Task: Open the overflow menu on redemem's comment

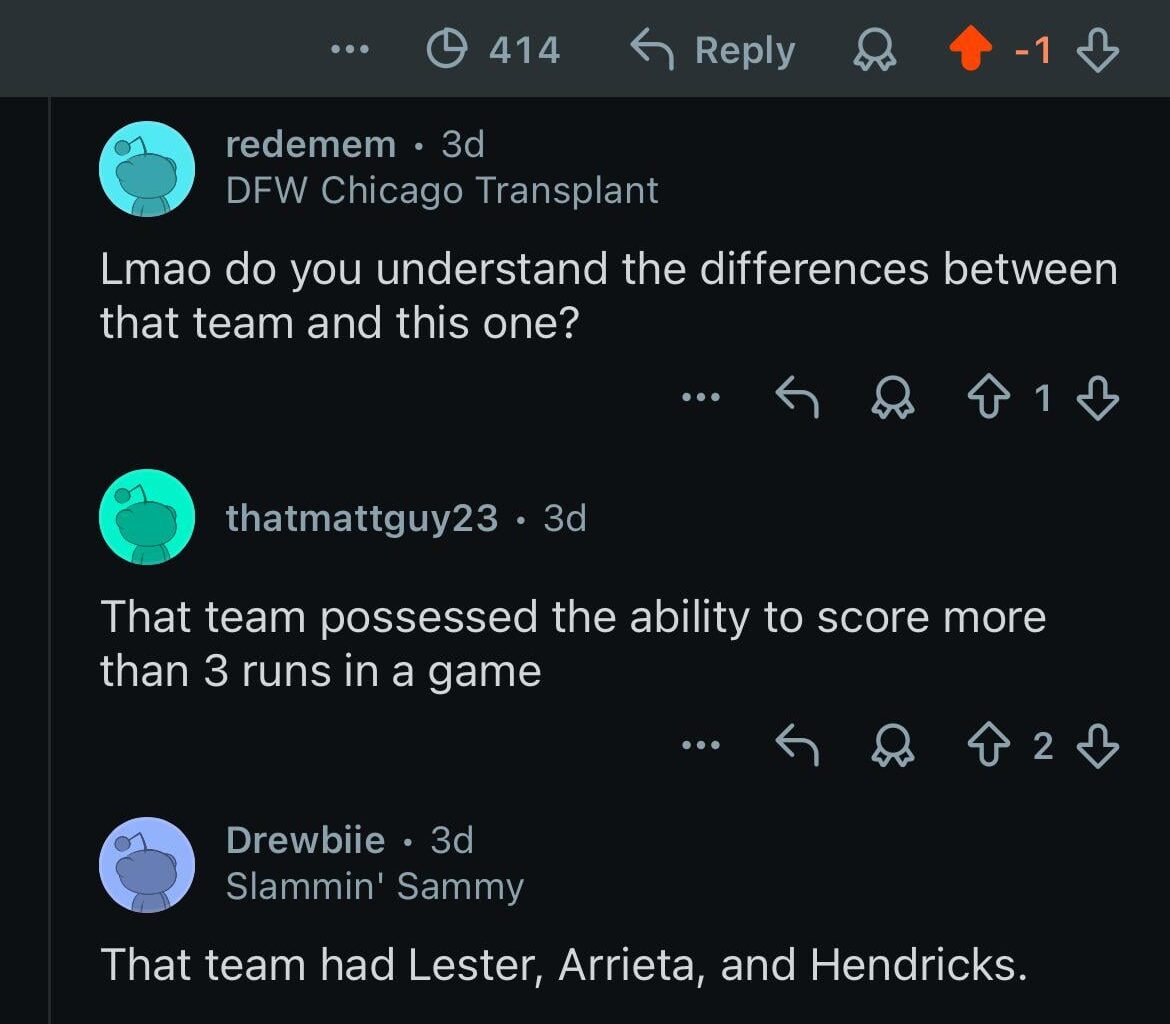Action: pos(703,396)
